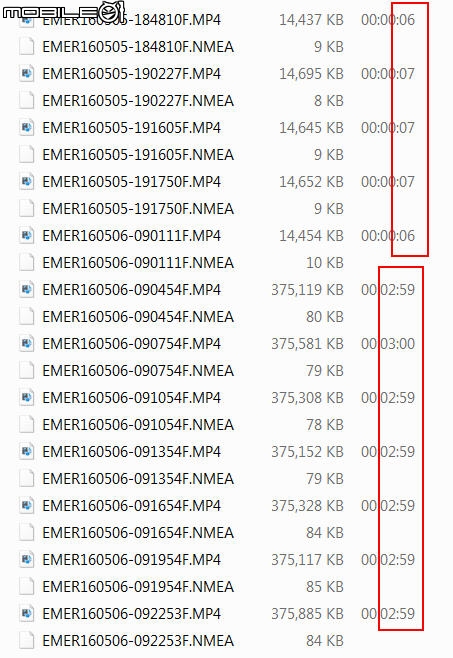Click the blank file icon of EMER160505-184810F.NMEA

pos(27,47)
